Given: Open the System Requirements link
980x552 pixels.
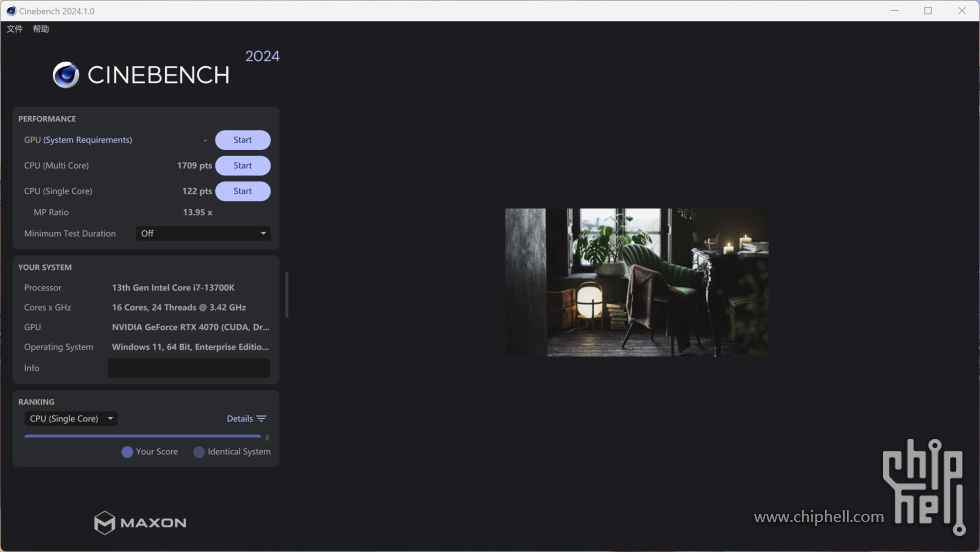Looking at the screenshot, I should pos(88,140).
